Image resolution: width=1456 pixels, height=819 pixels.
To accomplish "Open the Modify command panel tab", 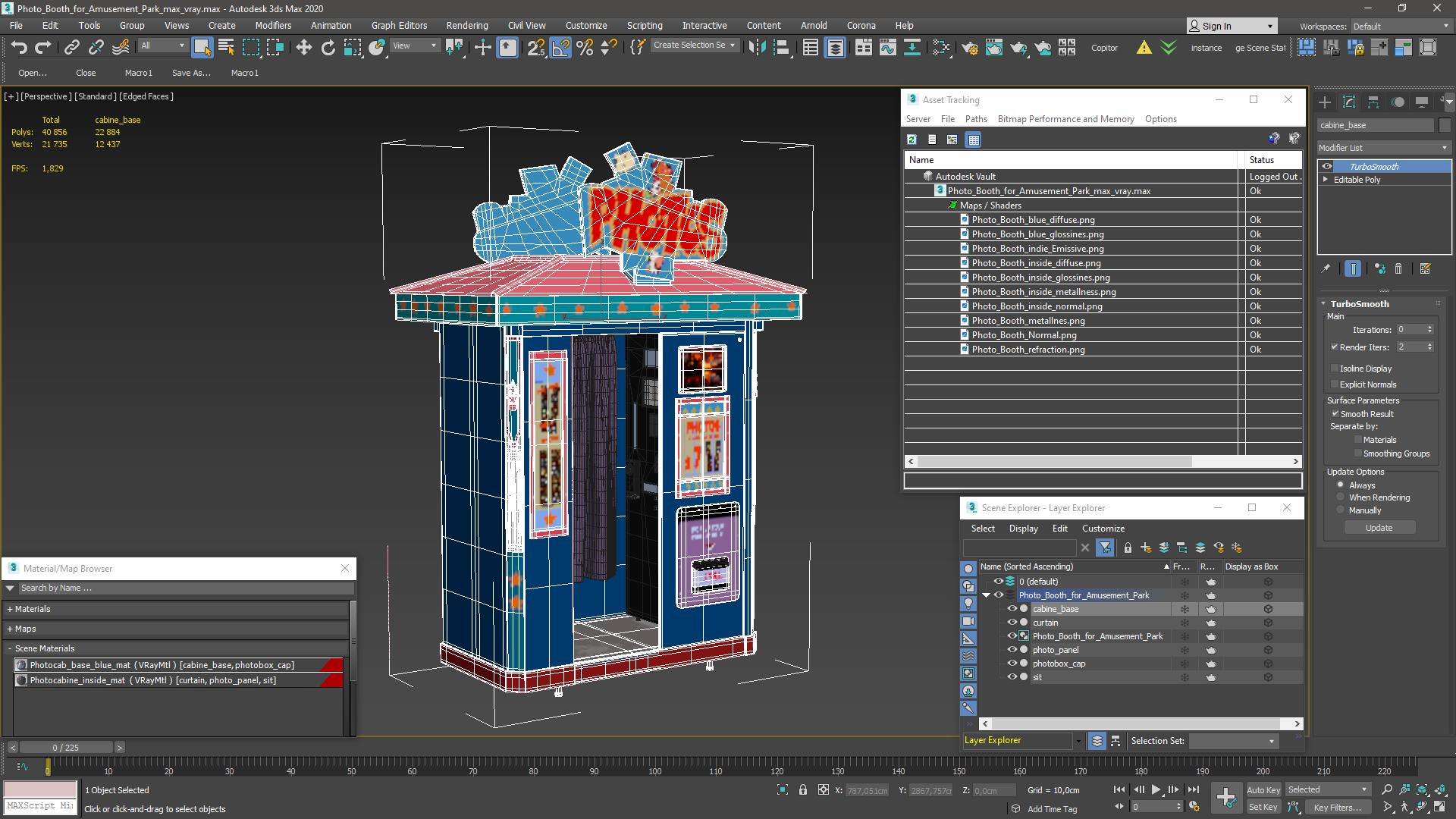I will (x=1349, y=102).
